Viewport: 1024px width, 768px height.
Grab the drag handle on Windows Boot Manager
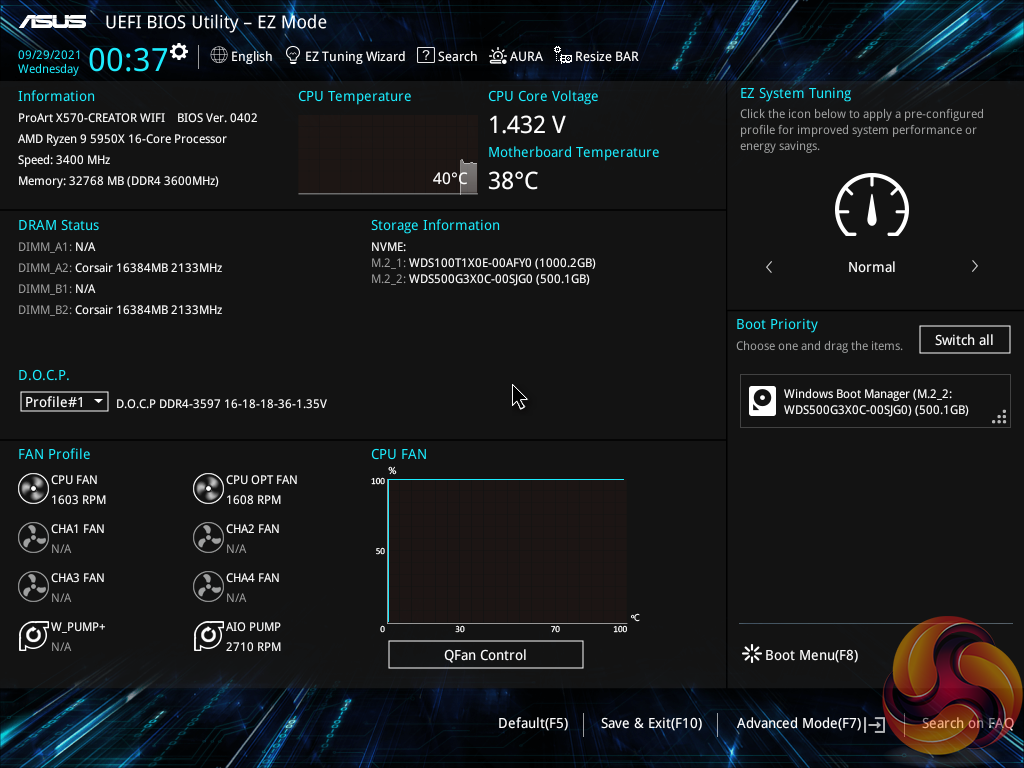[x=999, y=417]
